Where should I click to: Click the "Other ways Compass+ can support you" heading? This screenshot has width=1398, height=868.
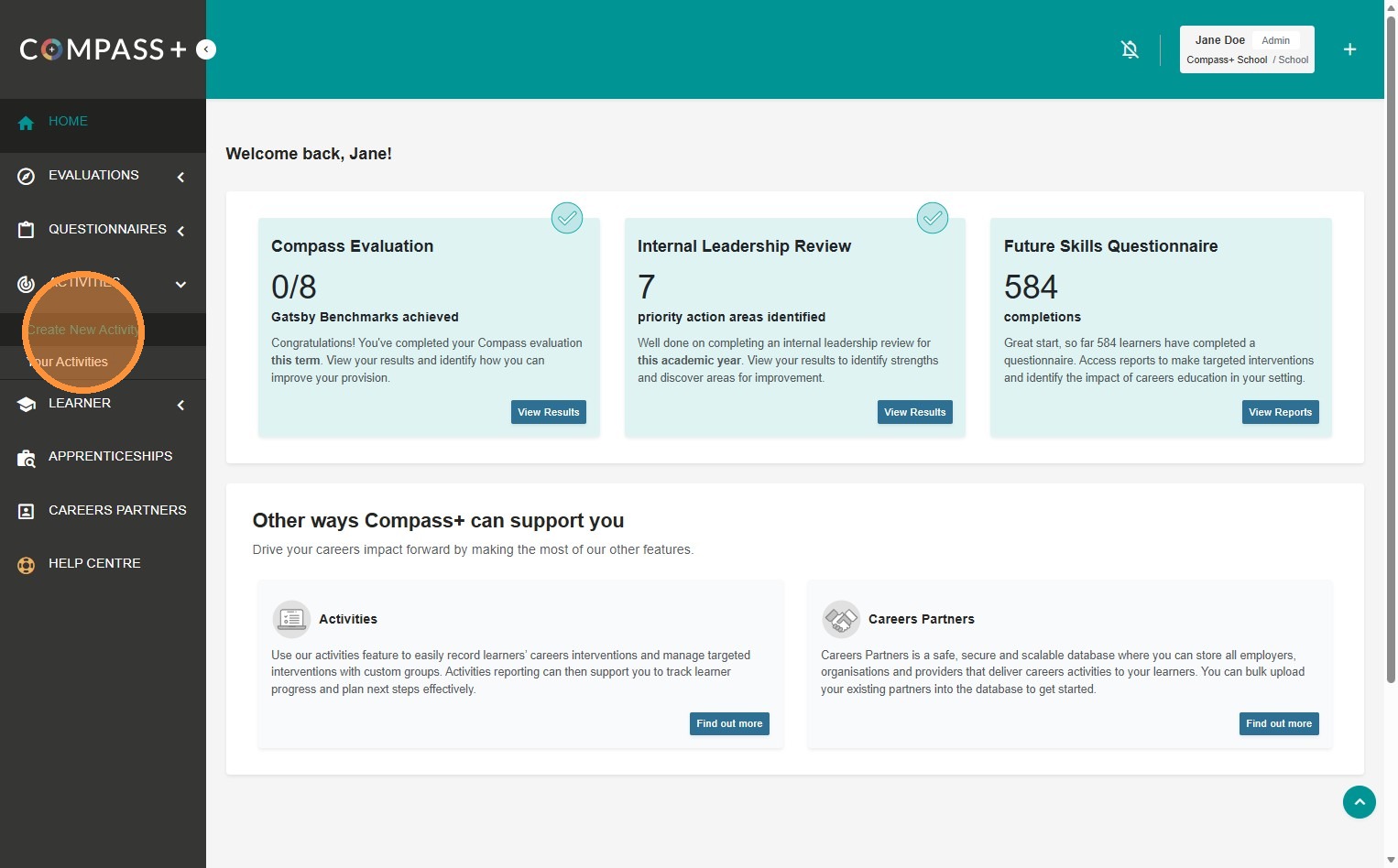[x=438, y=521]
